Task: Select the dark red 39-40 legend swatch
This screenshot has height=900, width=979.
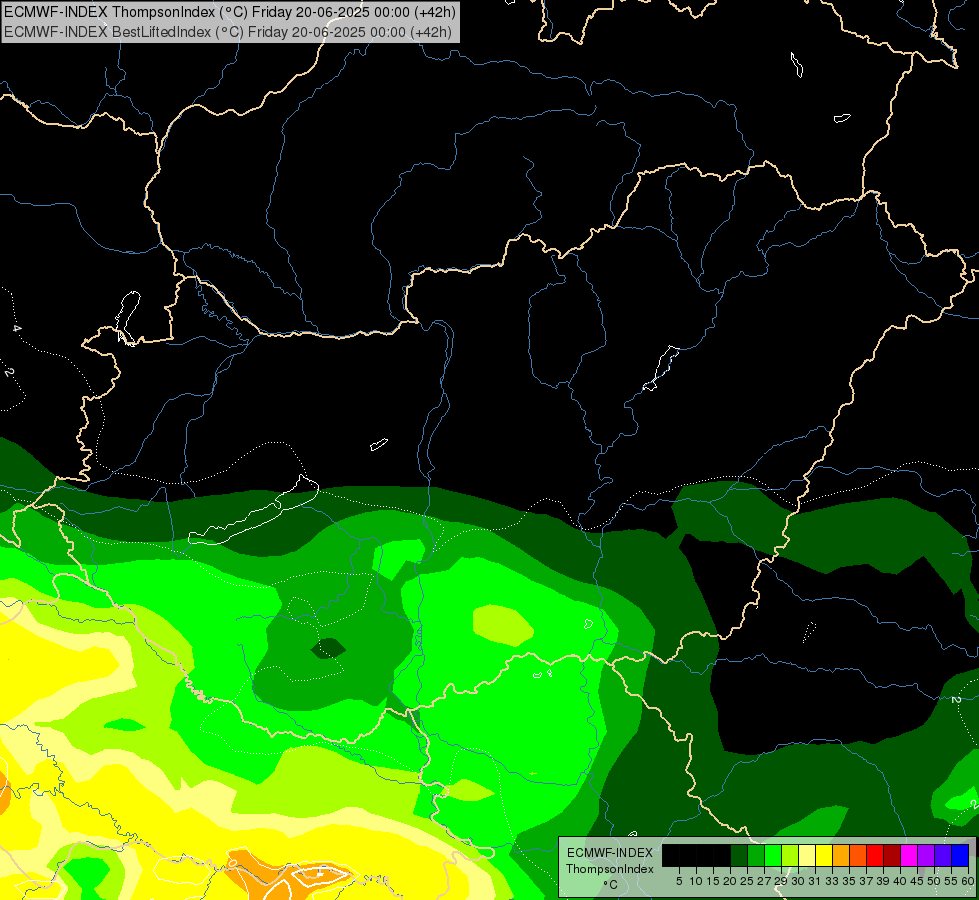Action: tap(892, 855)
